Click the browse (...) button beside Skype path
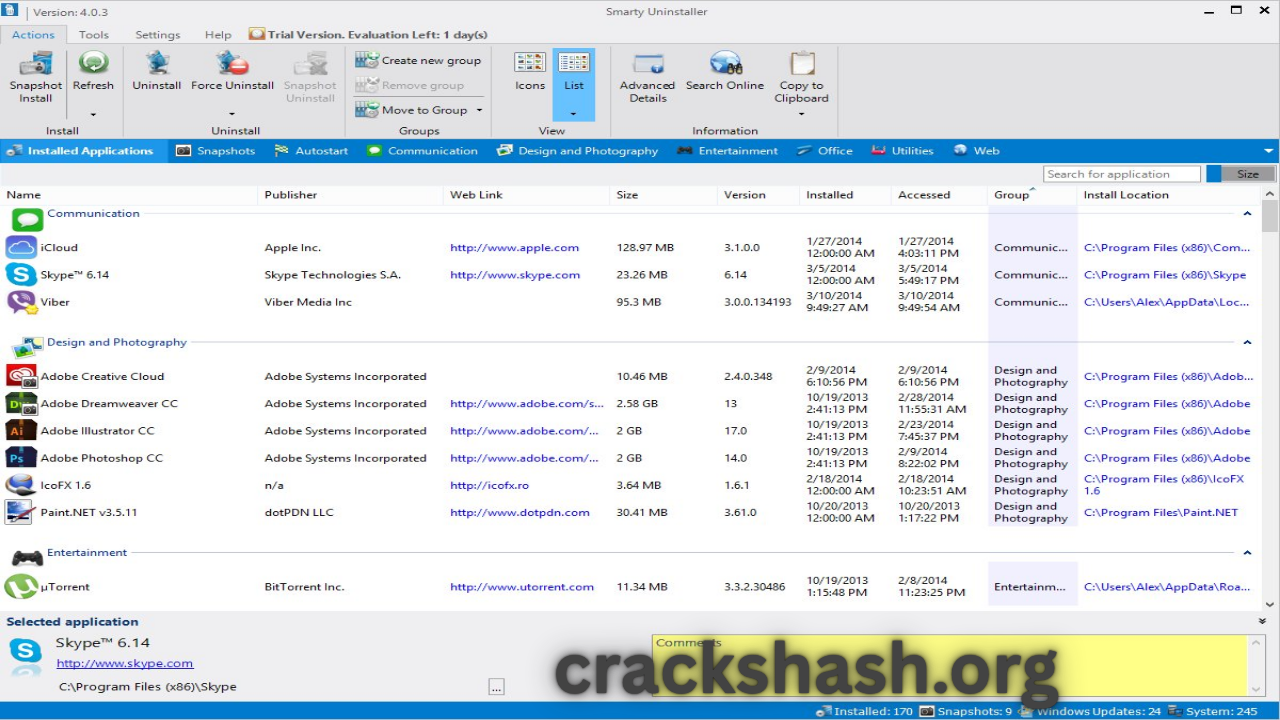This screenshot has height=720, width=1280. (x=496, y=686)
